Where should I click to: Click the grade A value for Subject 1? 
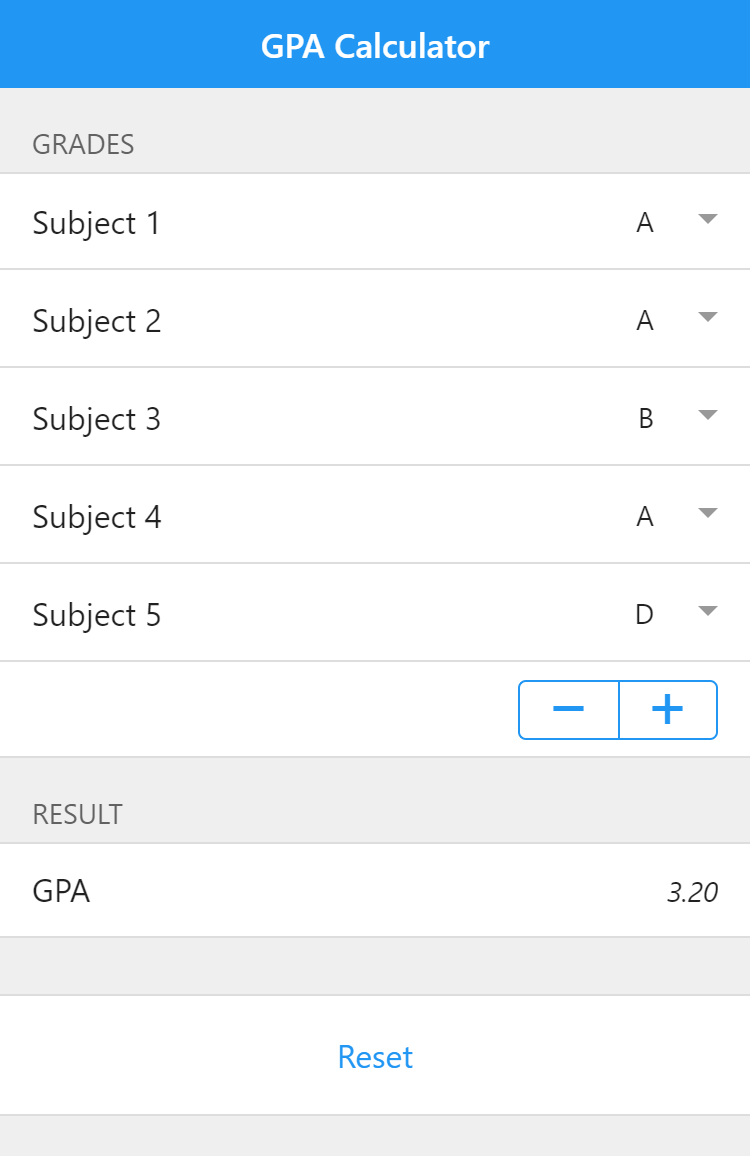pos(645,222)
